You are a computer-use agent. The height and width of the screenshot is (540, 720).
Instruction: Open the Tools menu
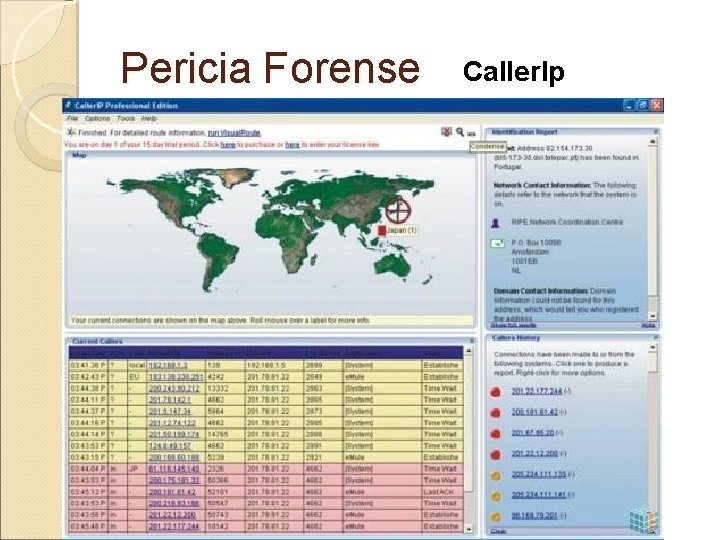click(x=125, y=118)
